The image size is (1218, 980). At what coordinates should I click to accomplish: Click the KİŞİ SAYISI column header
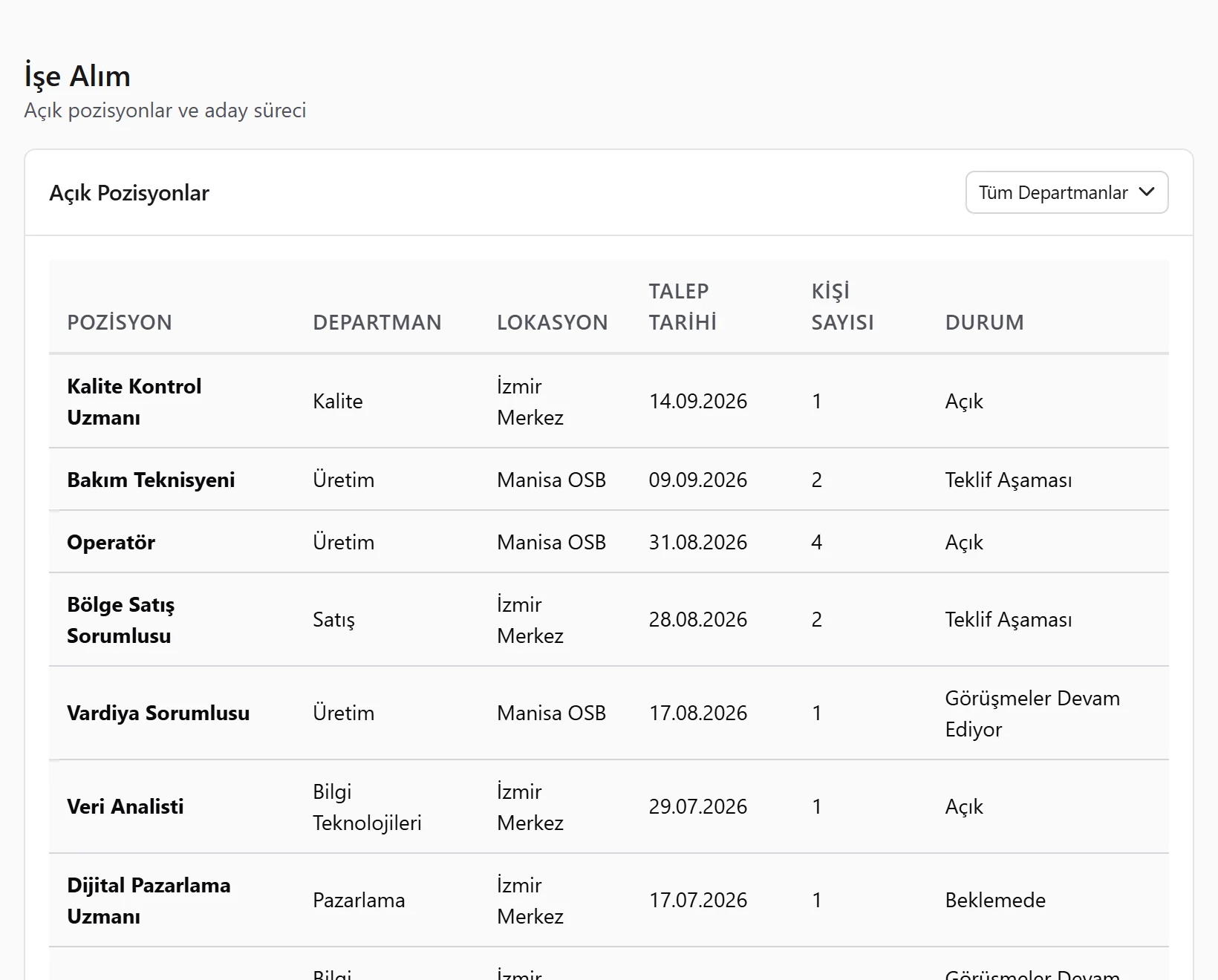(x=842, y=307)
